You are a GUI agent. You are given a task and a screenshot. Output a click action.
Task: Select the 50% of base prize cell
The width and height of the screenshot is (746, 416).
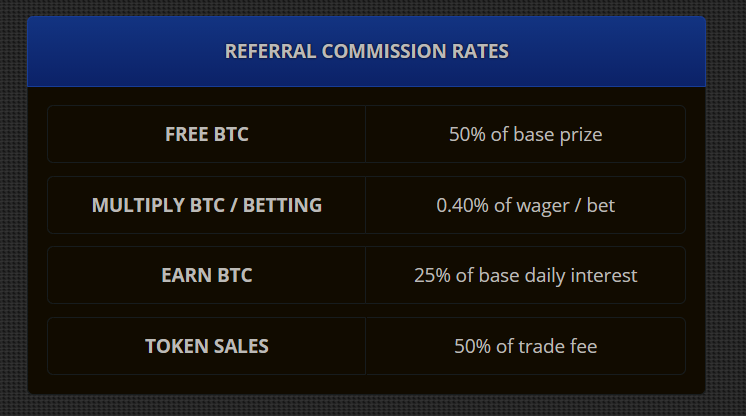click(526, 134)
